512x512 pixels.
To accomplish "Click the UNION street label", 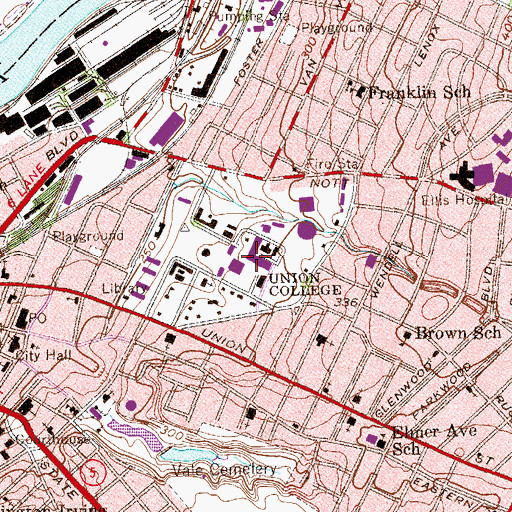I will (223, 340).
